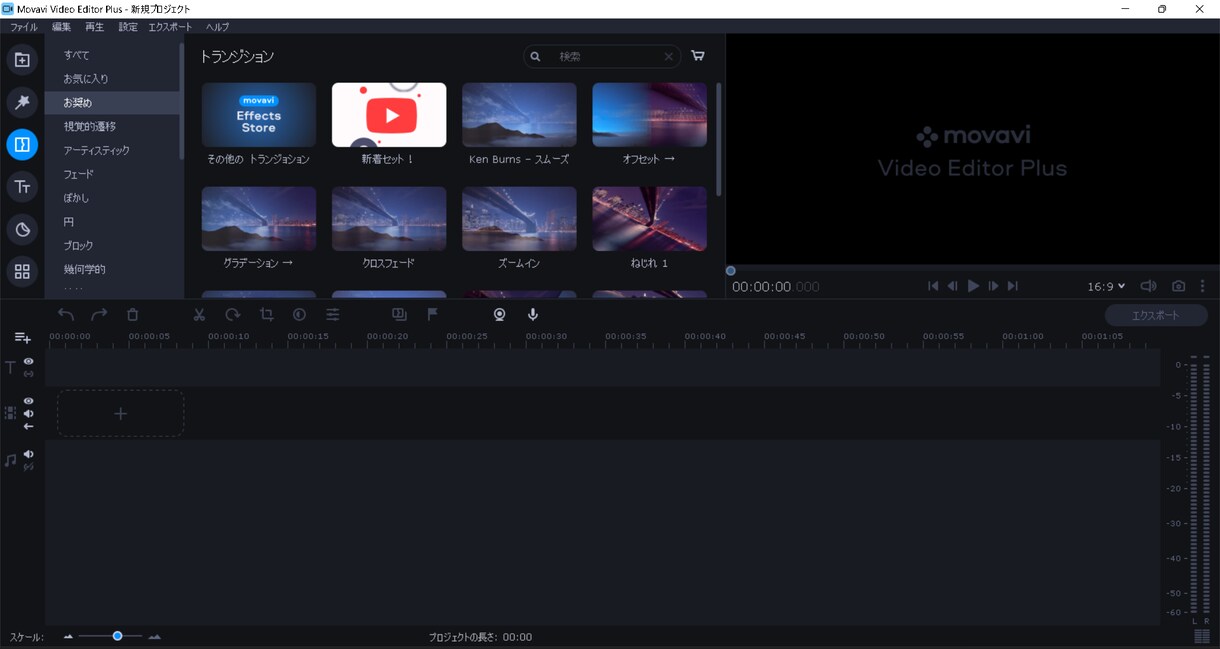Select the transitions panel icon
1220x649 pixels.
[22, 145]
